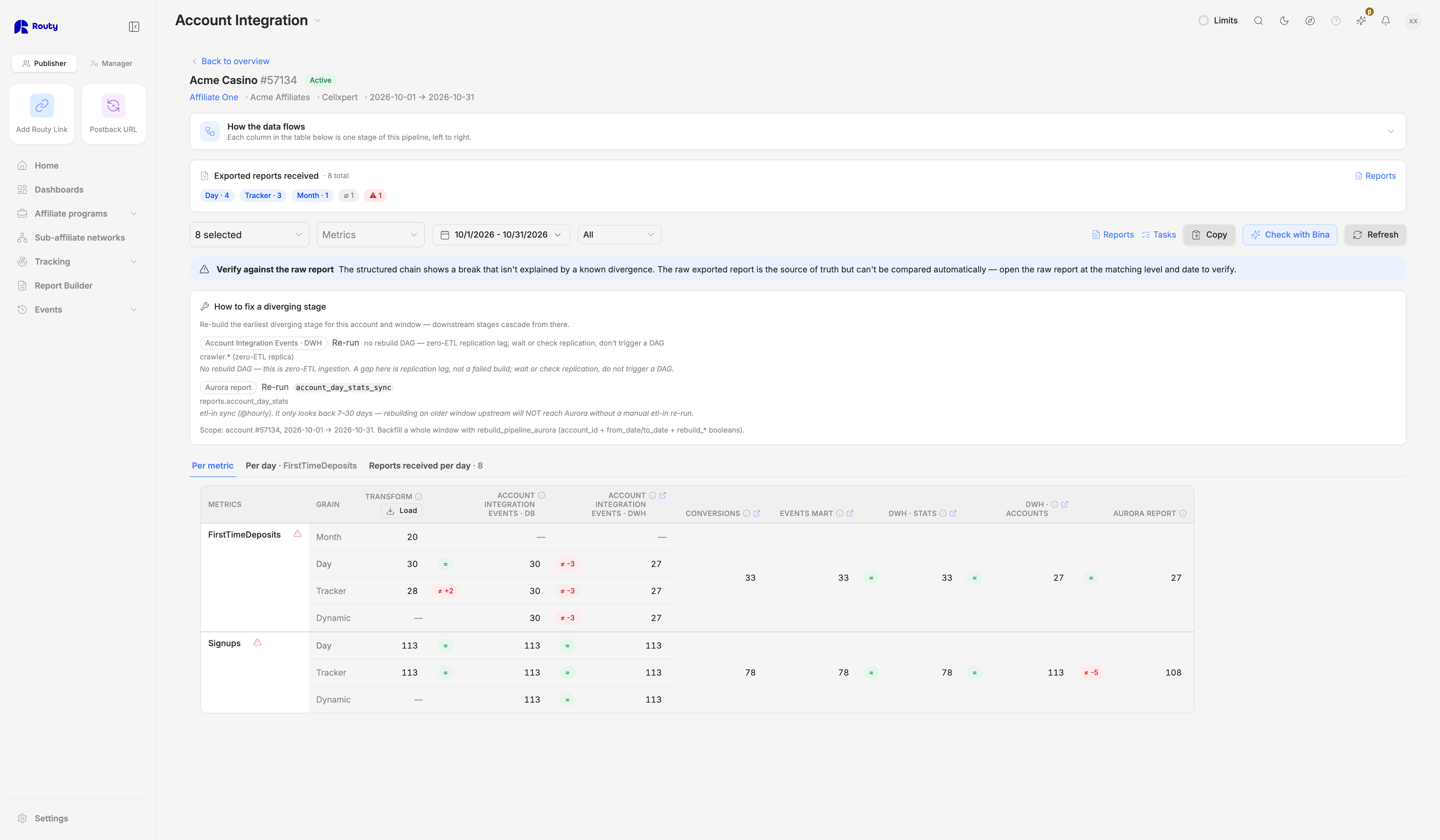This screenshot has height=840, width=1440.
Task: Filter by red warning 1 chip
Action: click(x=375, y=195)
